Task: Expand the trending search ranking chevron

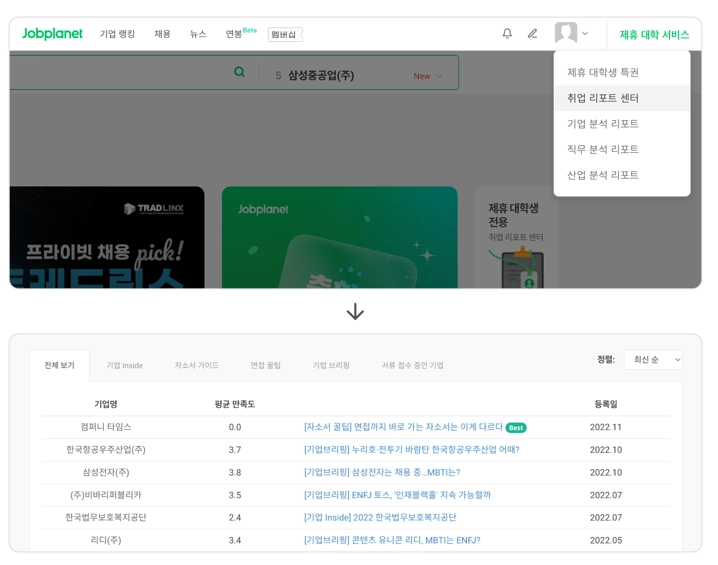Action: [x=439, y=76]
